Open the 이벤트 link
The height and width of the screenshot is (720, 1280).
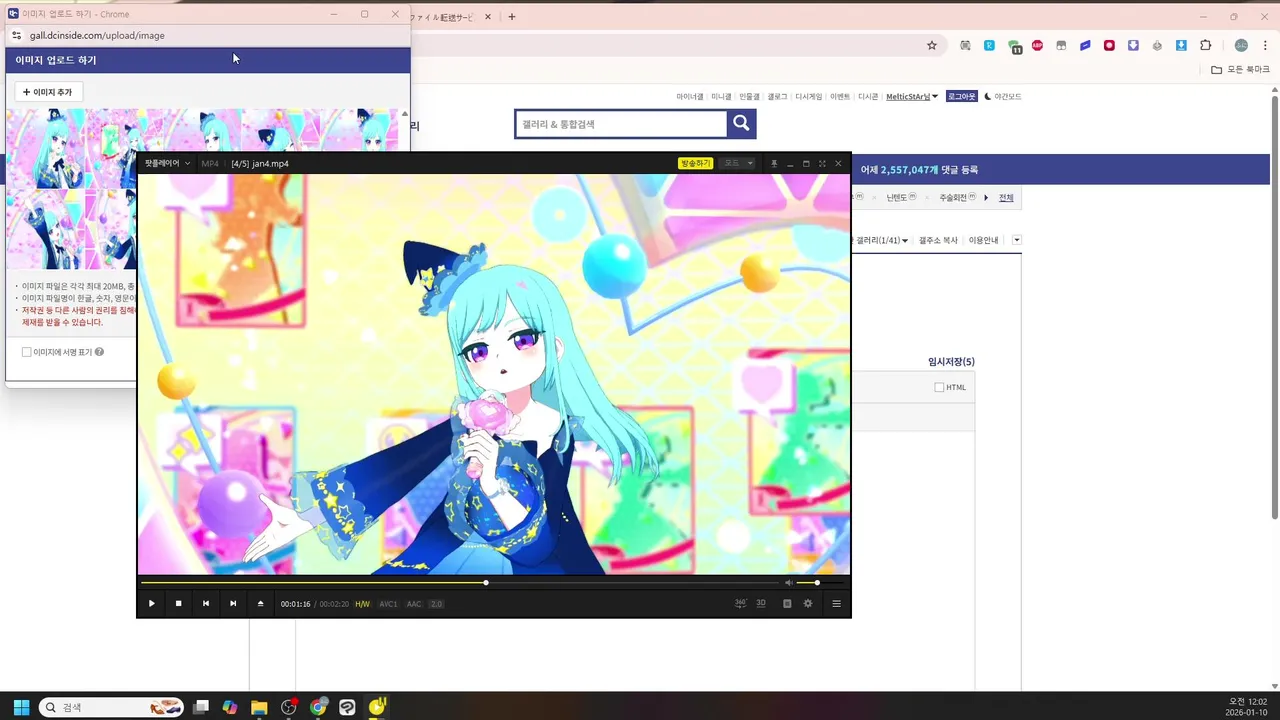840,97
